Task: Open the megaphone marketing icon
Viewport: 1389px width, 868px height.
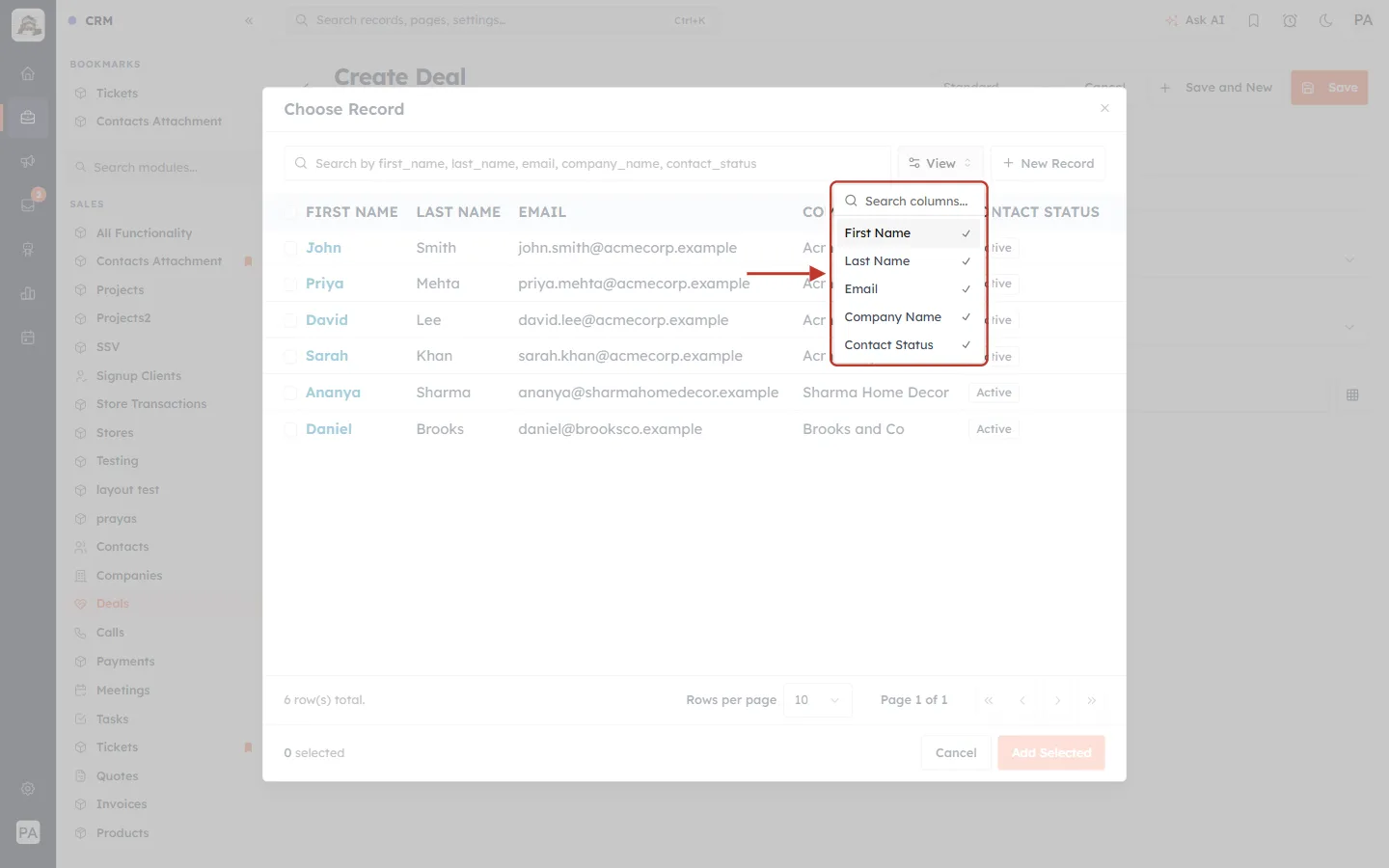Action: click(28, 161)
